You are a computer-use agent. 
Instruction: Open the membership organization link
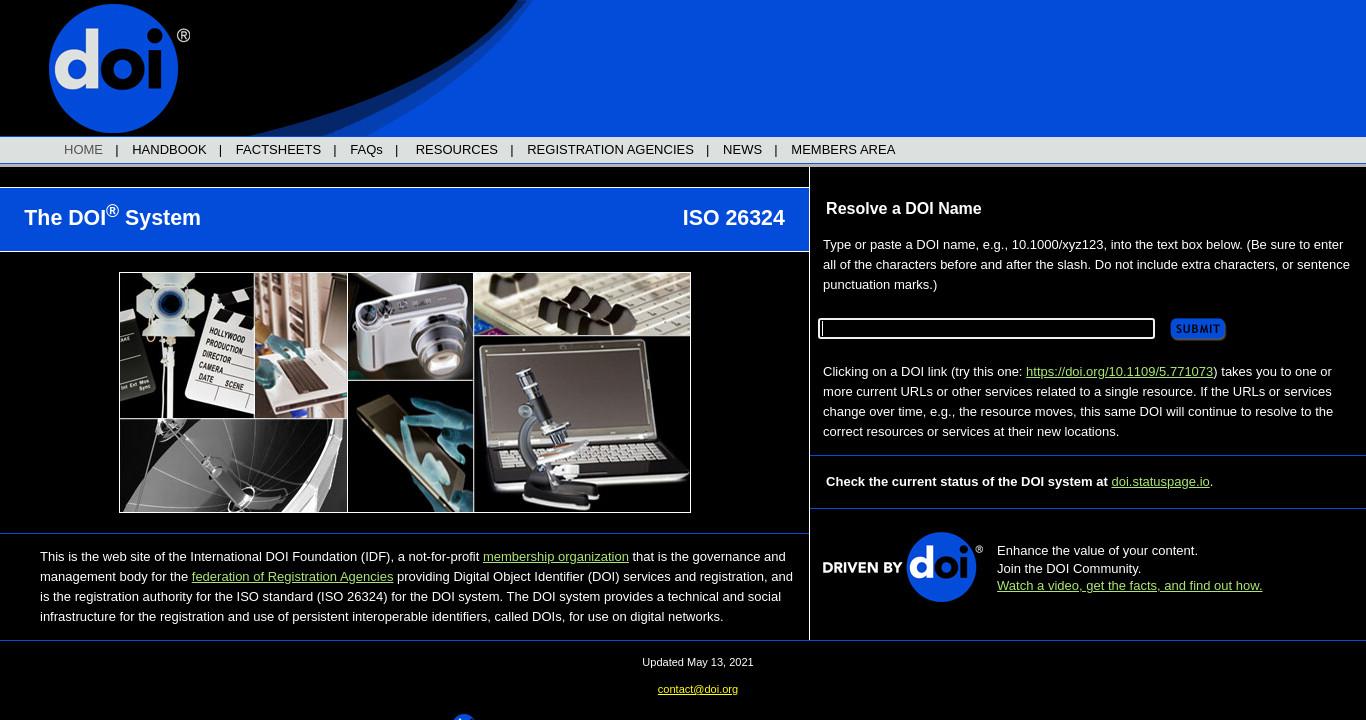[556, 557]
